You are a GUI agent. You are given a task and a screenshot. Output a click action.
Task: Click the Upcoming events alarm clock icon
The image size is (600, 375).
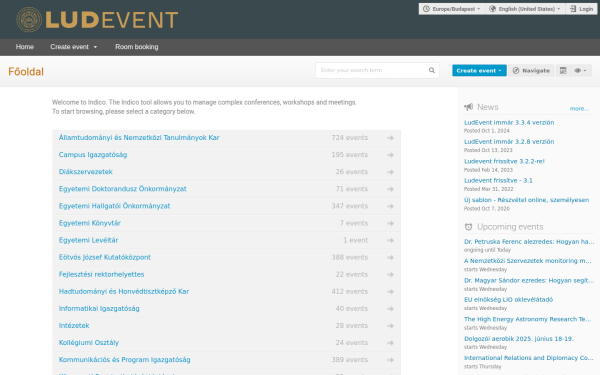[x=468, y=227]
